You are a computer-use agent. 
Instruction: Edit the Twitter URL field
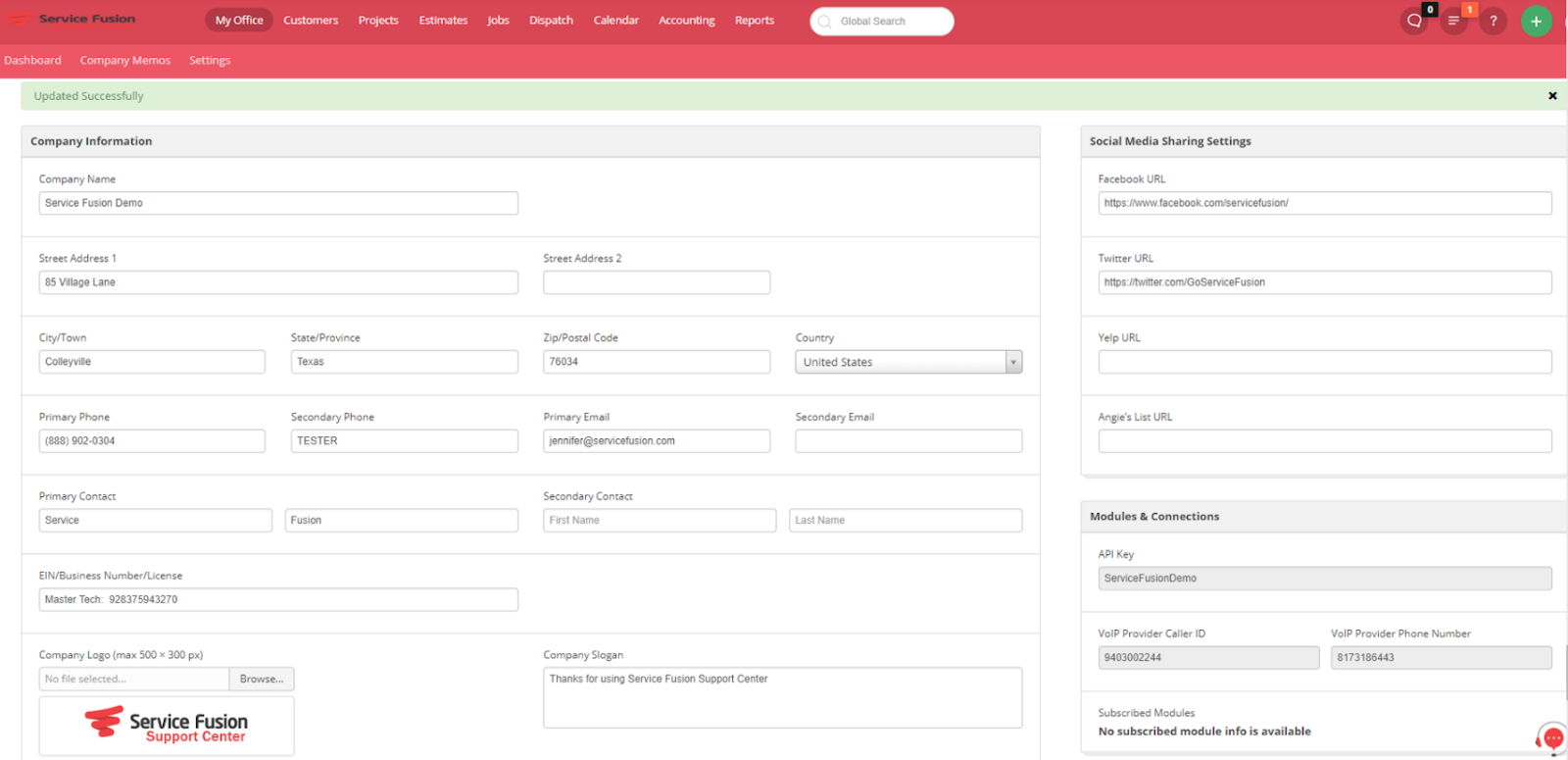click(x=1325, y=282)
